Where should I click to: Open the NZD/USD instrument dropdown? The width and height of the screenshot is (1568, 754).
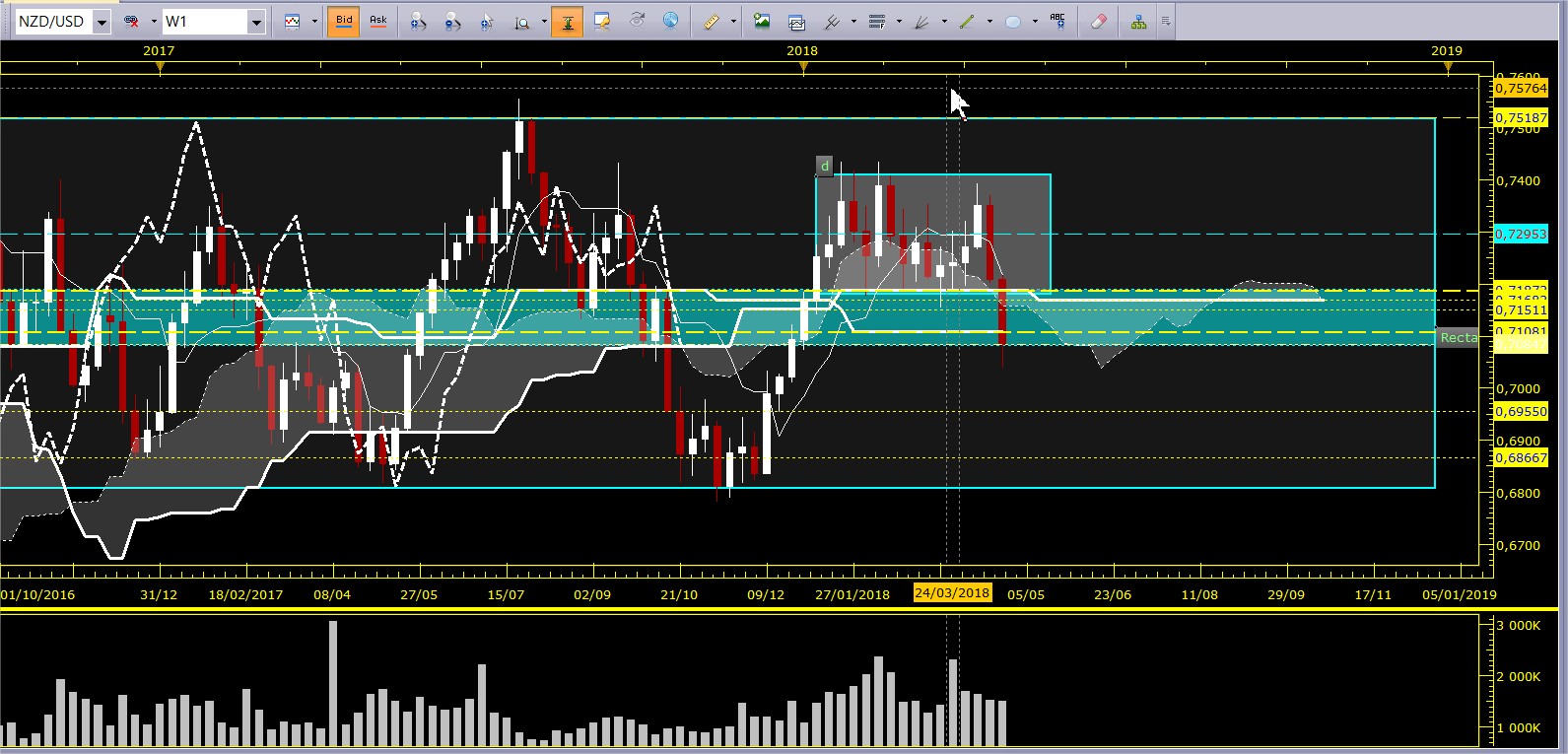click(102, 22)
